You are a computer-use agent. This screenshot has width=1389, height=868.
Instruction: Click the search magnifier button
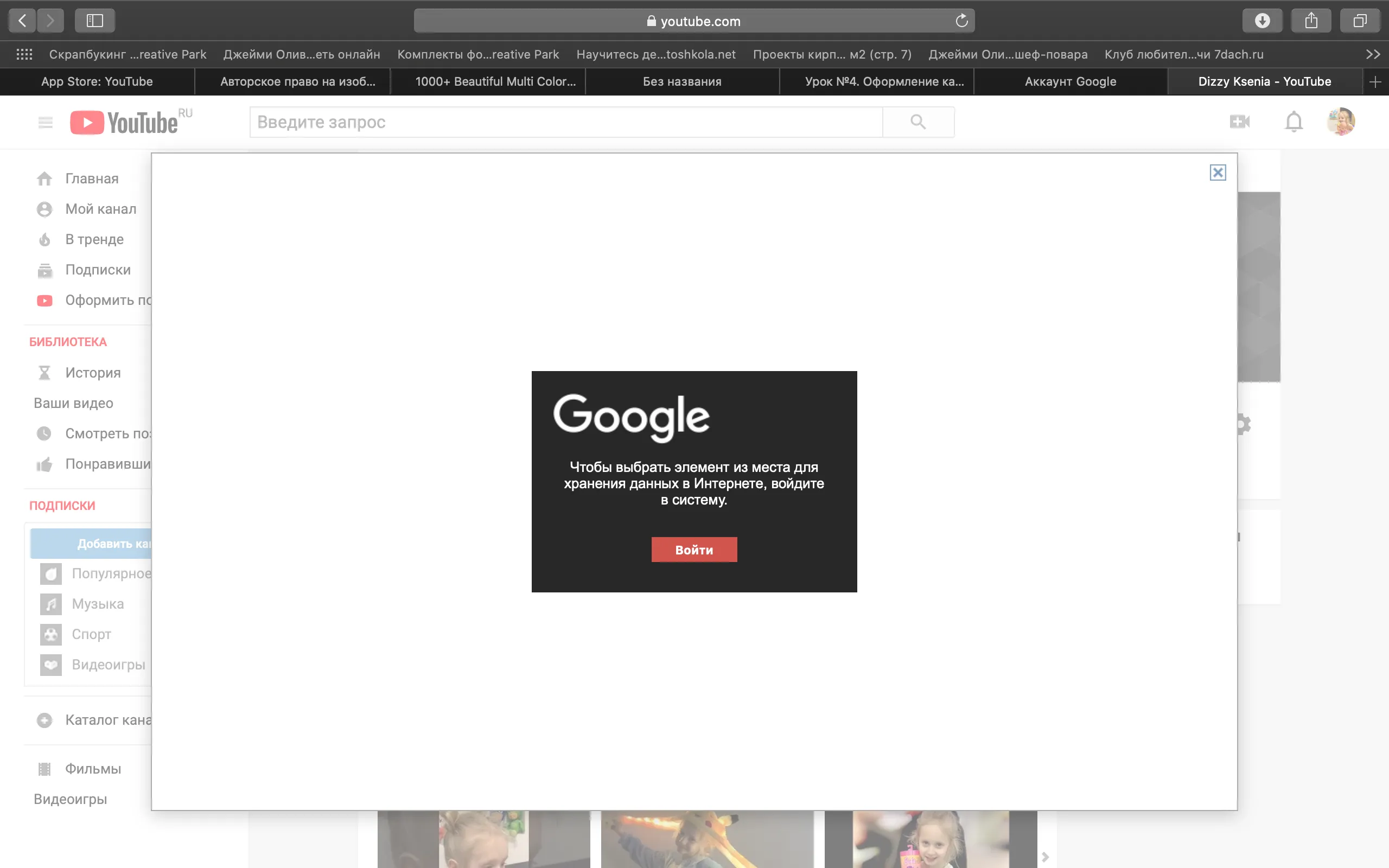pyautogui.click(x=919, y=122)
